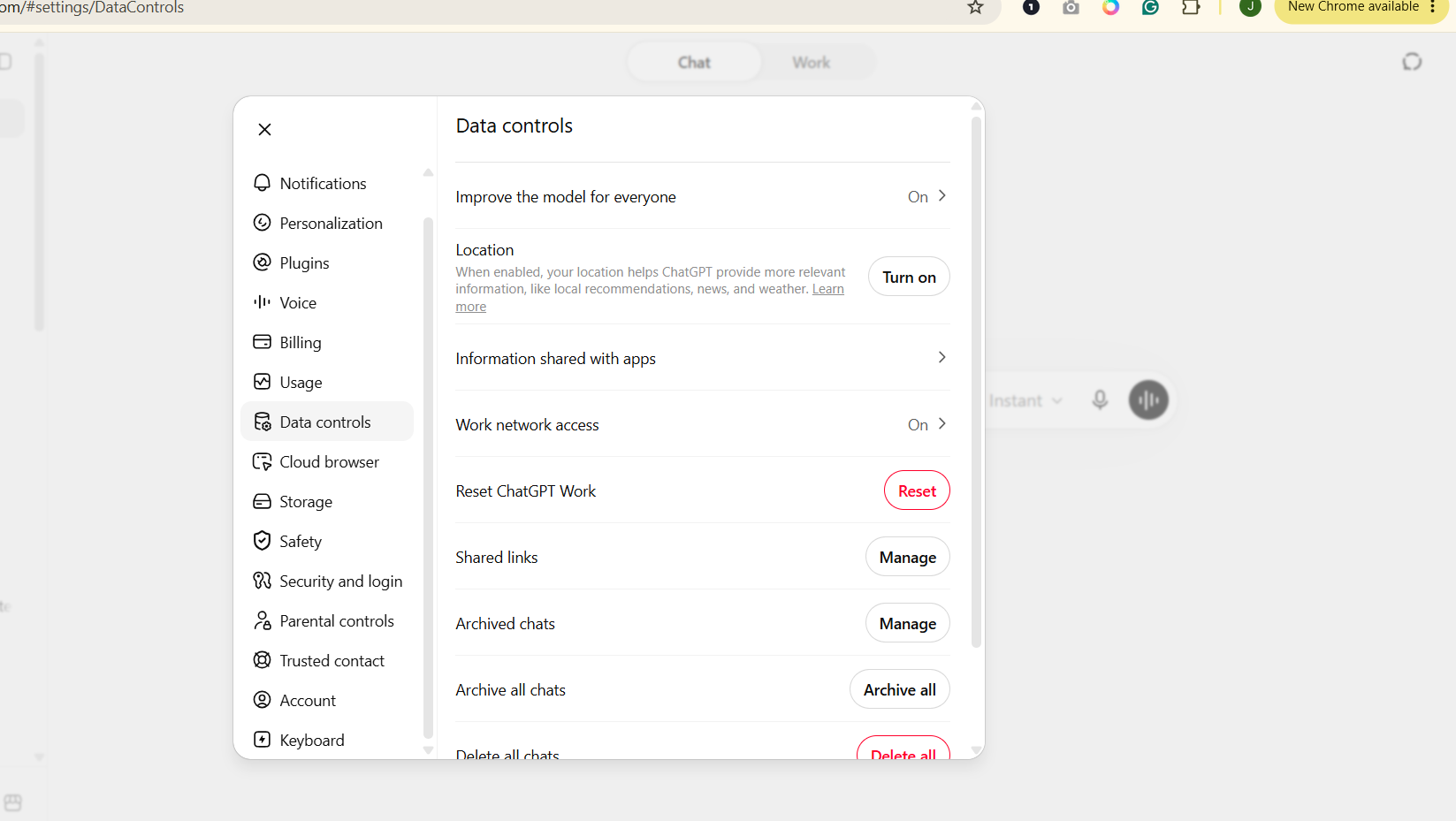Click Delete all chats button
This screenshot has height=821, width=1456.
[903, 749]
